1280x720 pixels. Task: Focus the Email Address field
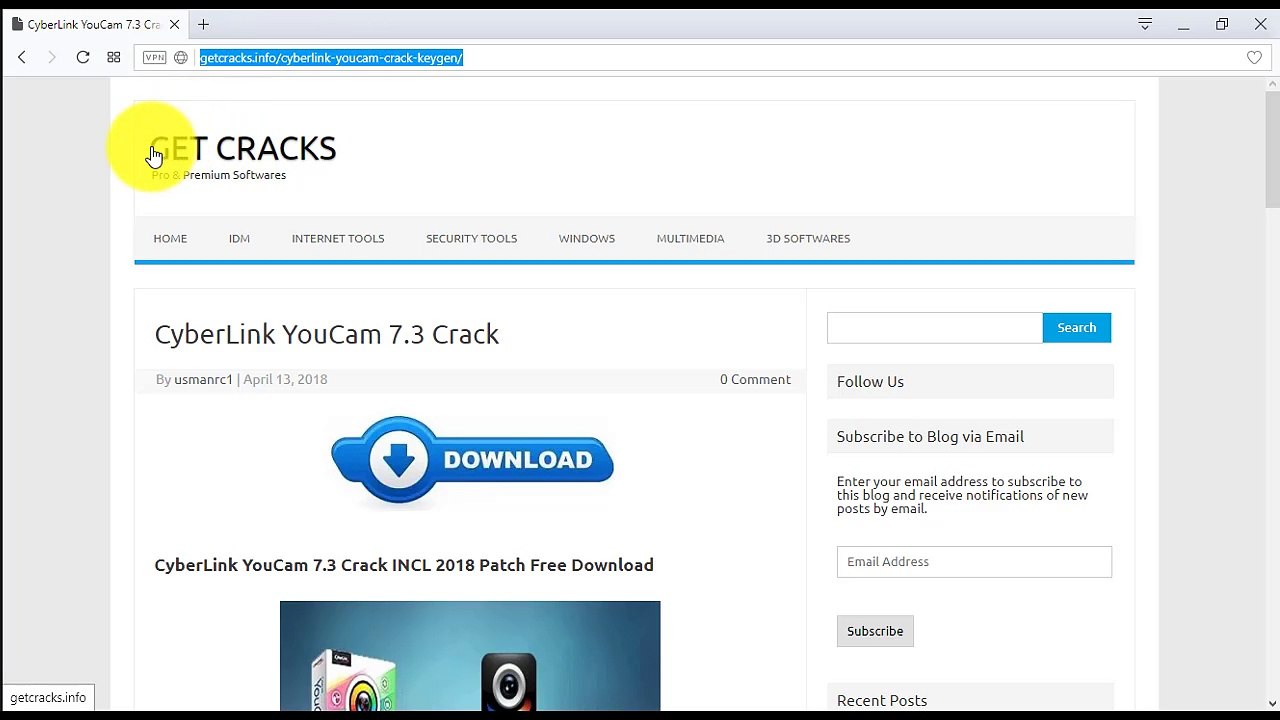(974, 562)
